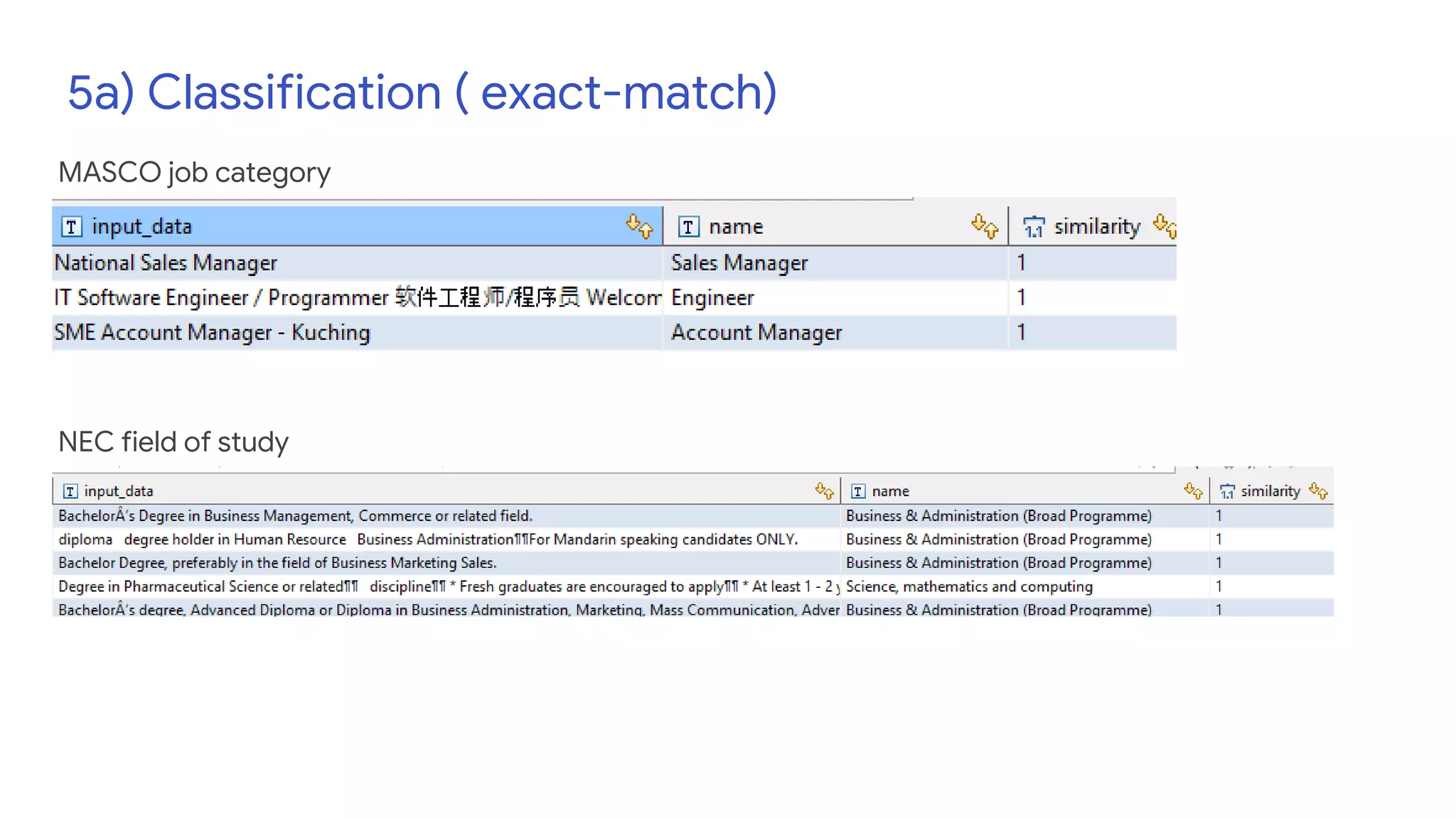The image size is (1456, 819).
Task: Click sort icon in NEC similarity header
Action: click(1318, 491)
